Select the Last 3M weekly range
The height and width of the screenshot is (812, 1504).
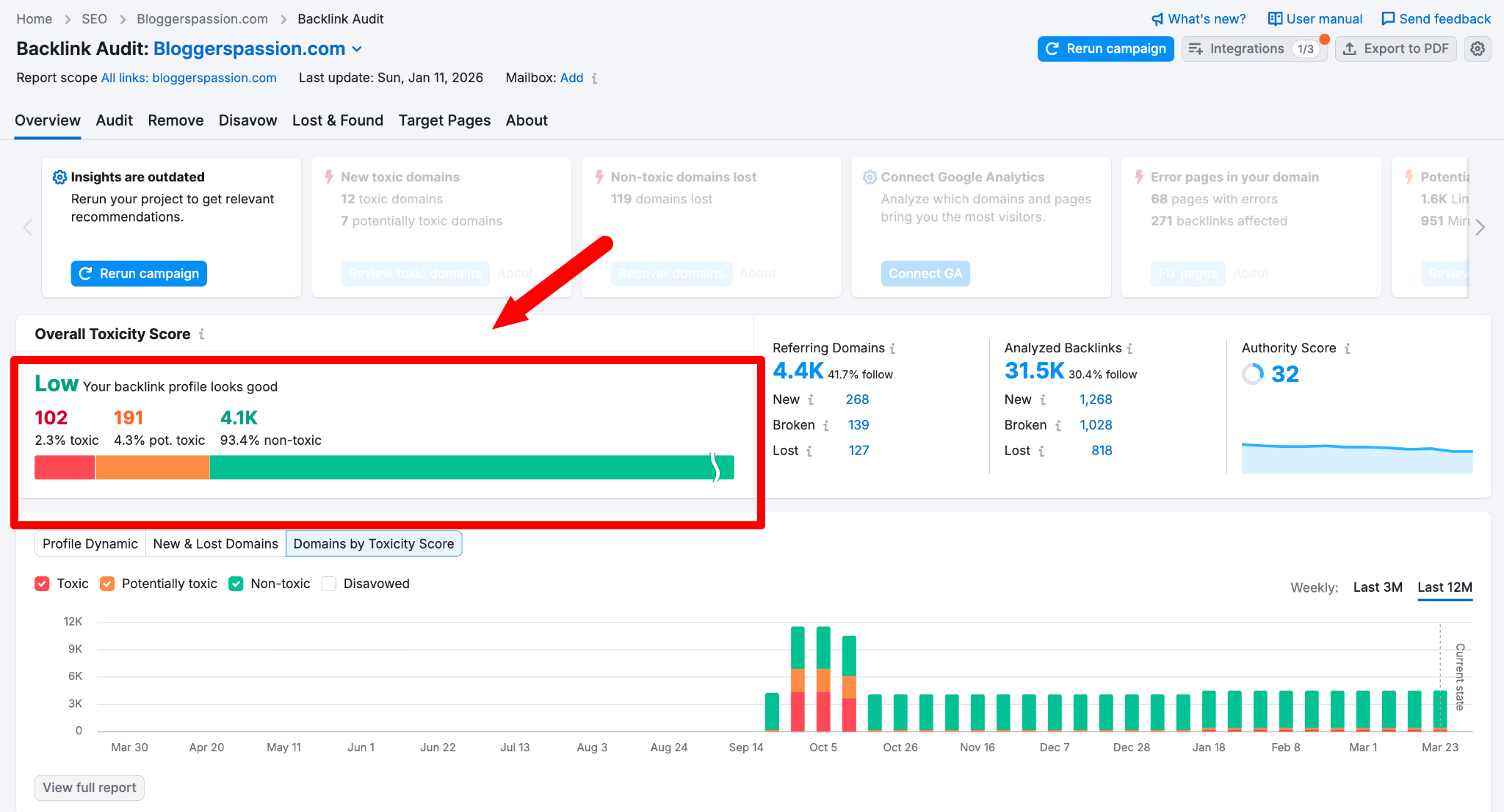click(x=1377, y=587)
